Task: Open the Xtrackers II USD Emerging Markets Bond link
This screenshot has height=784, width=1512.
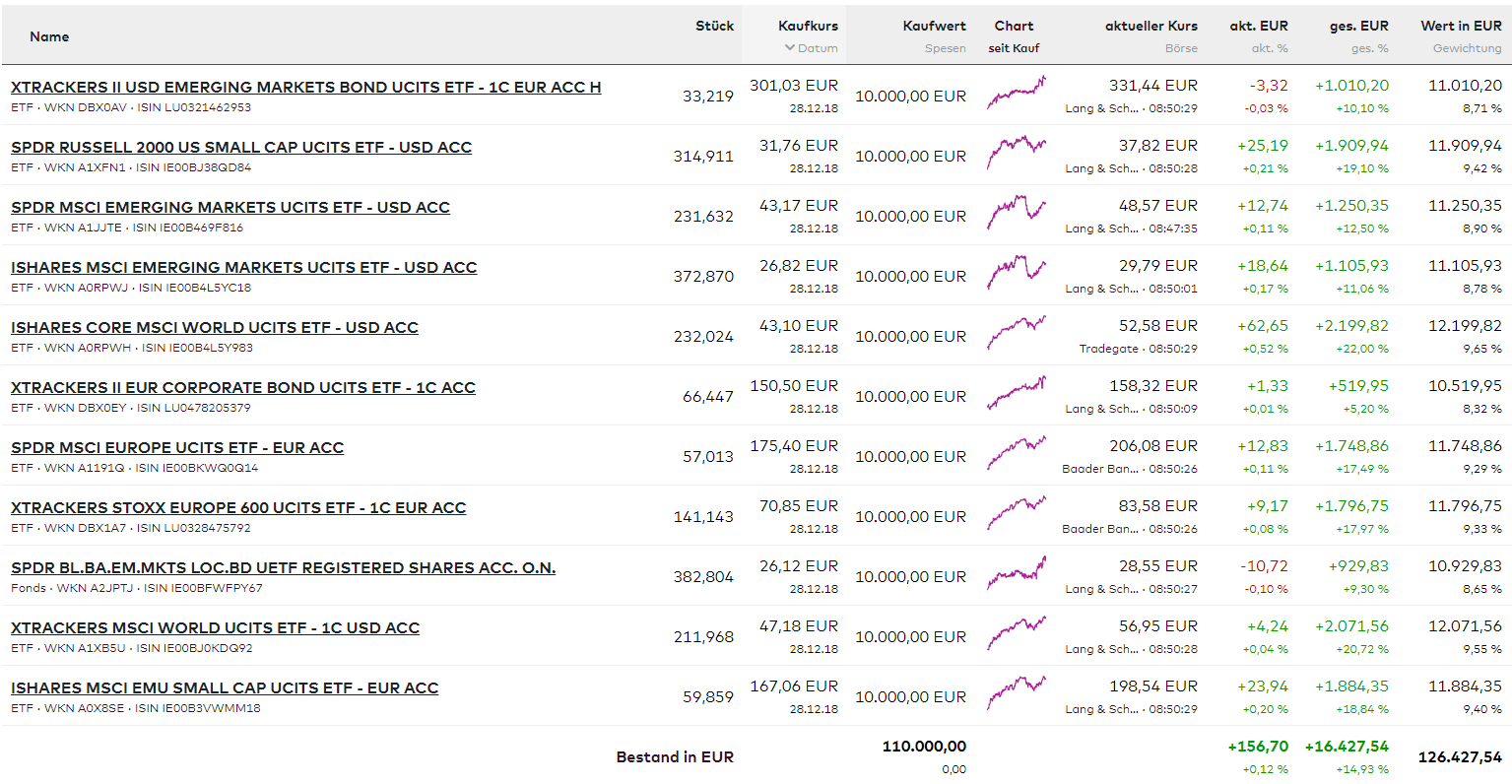Action: [305, 87]
